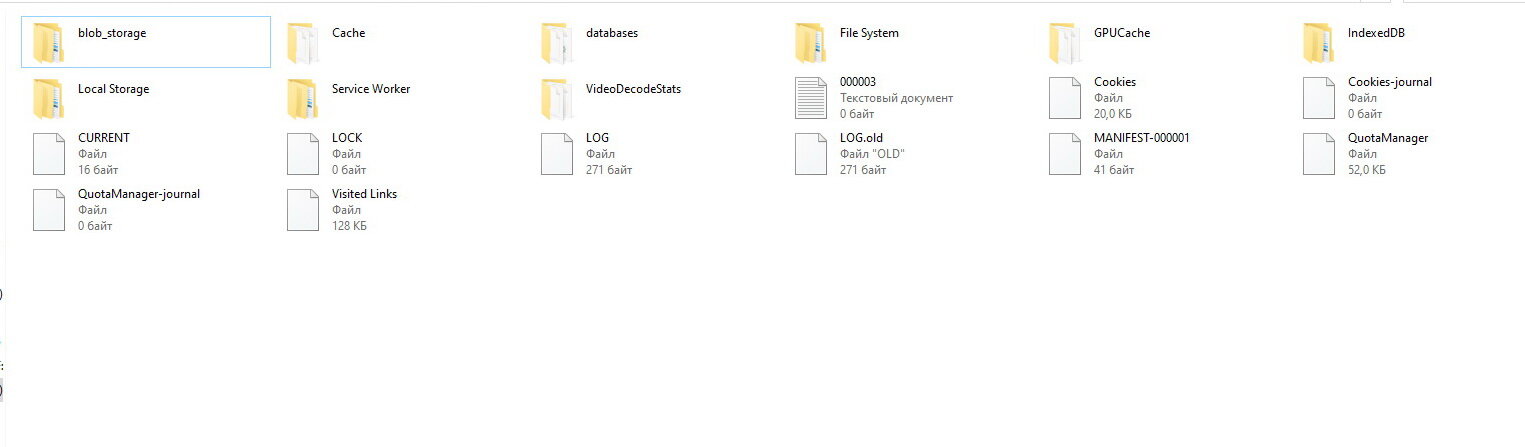Select the IndexedDB folder icon

coord(1318,42)
